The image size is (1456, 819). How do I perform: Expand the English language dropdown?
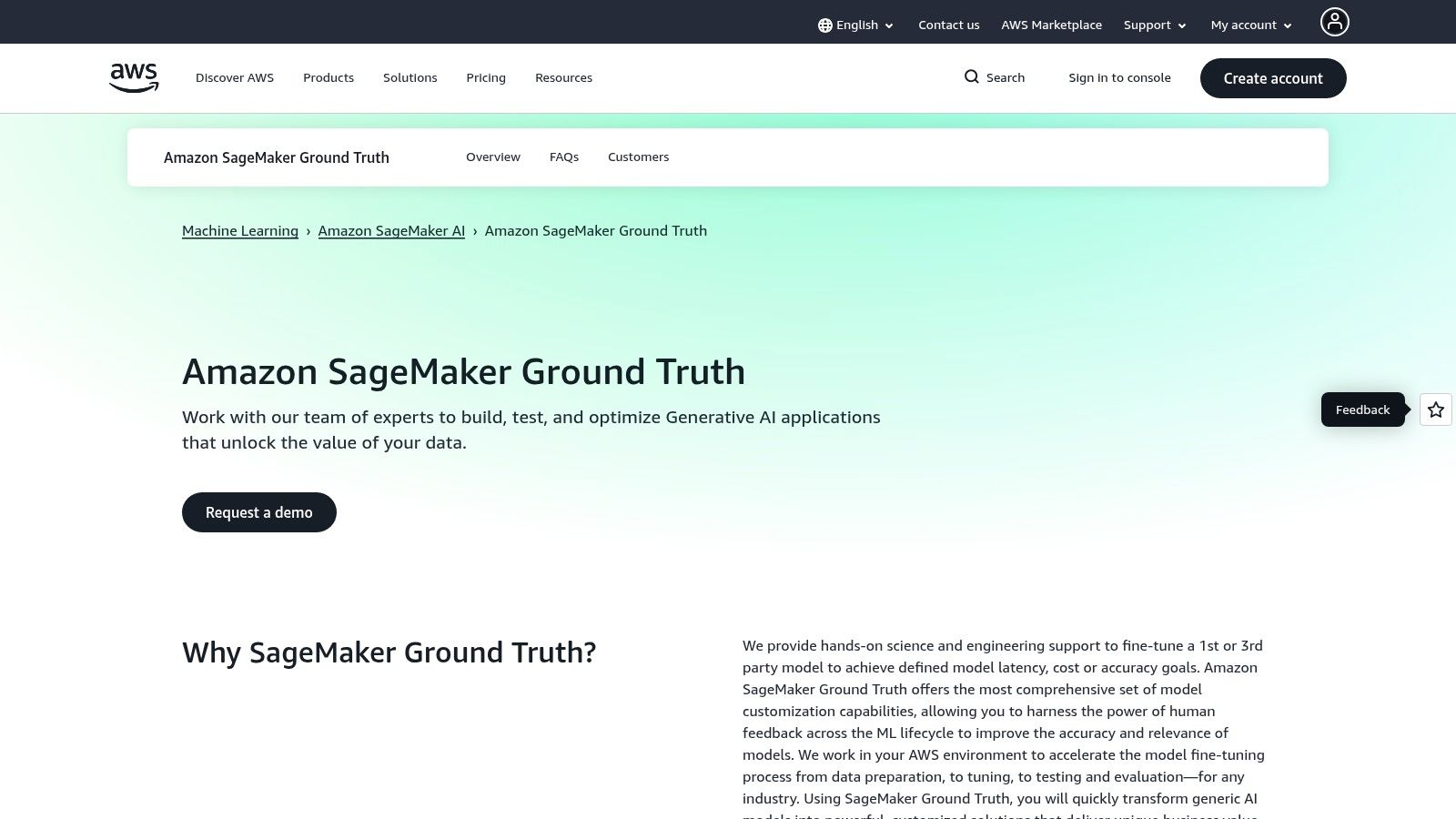click(855, 25)
